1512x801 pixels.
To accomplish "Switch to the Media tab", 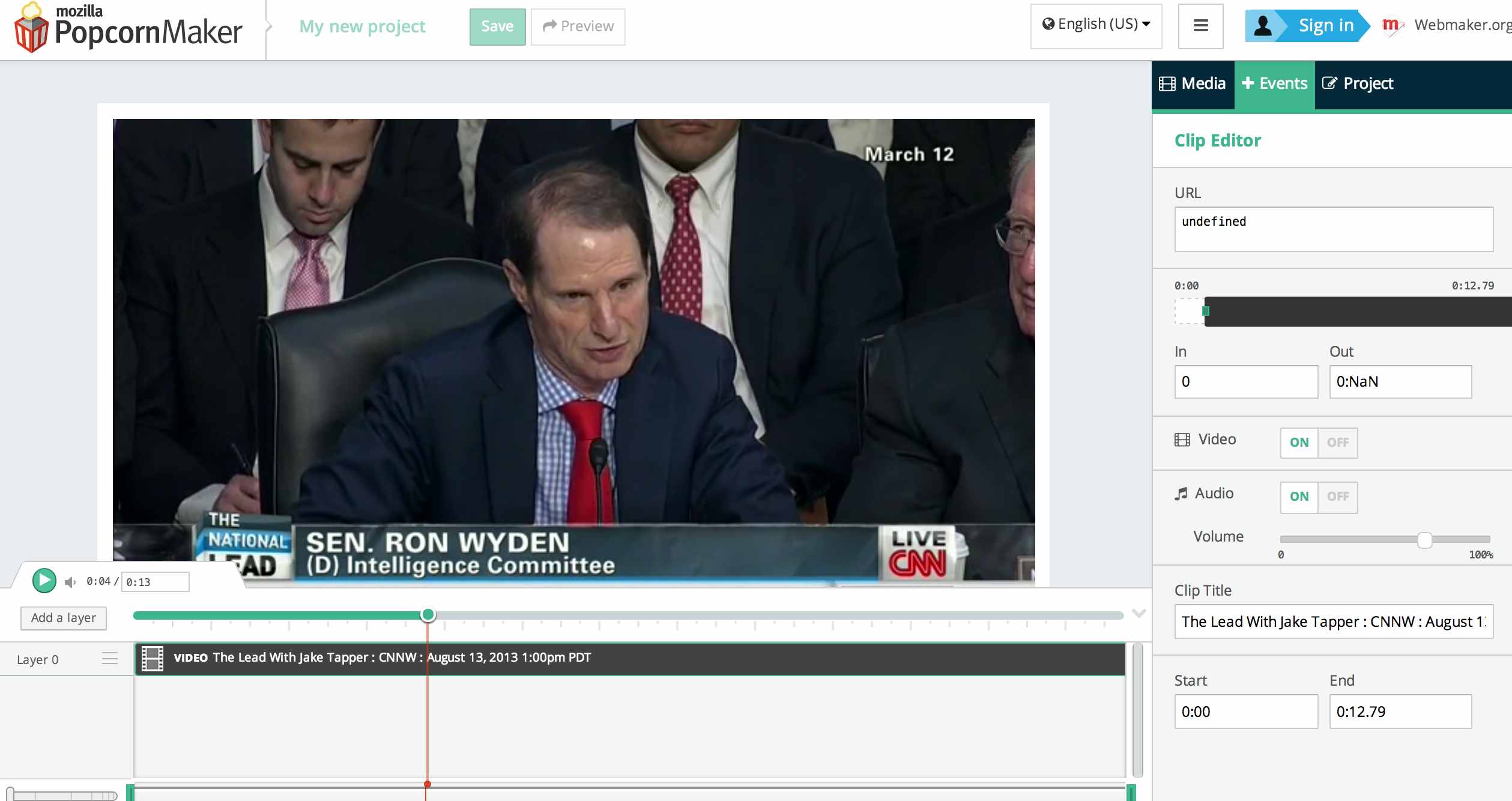I will pyautogui.click(x=1193, y=83).
